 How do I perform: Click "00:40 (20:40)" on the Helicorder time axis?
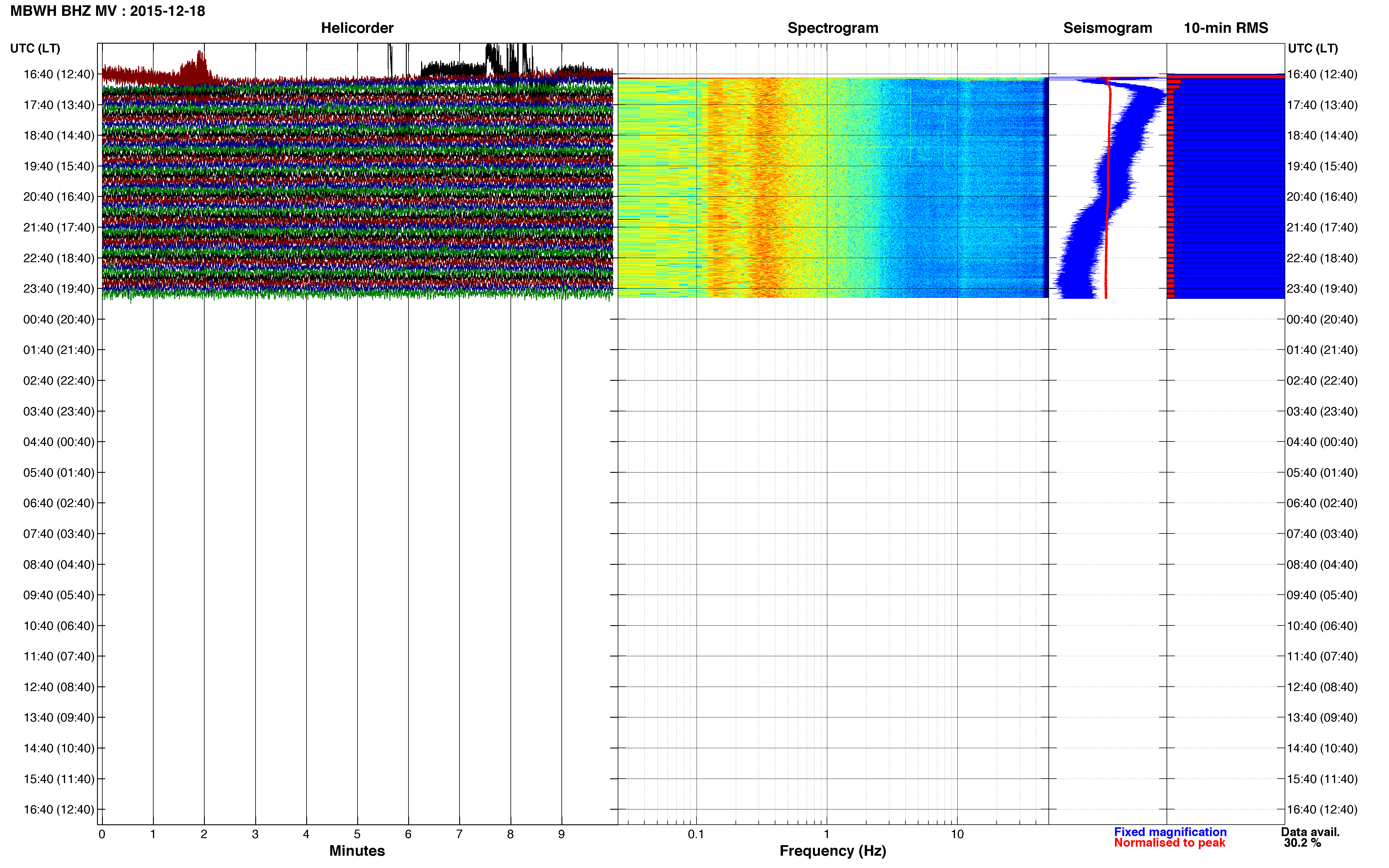[59, 319]
